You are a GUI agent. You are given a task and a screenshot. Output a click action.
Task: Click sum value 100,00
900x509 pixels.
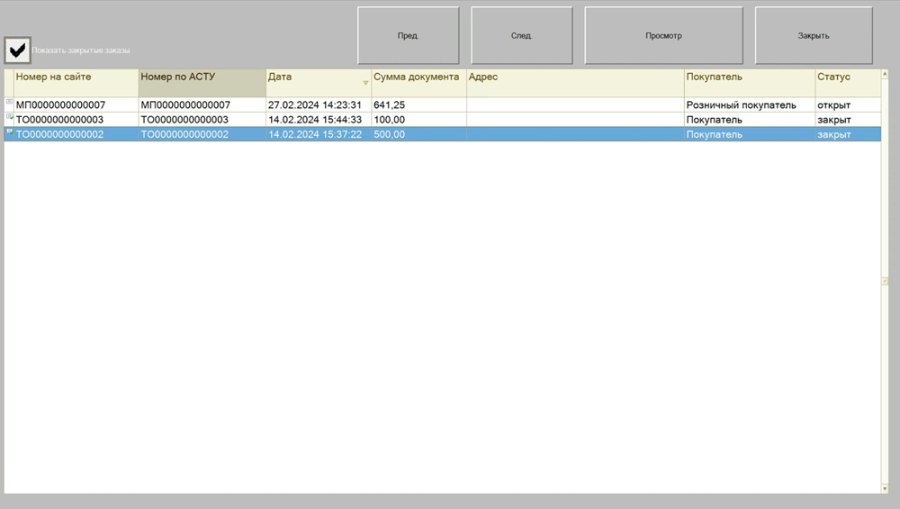click(418, 120)
